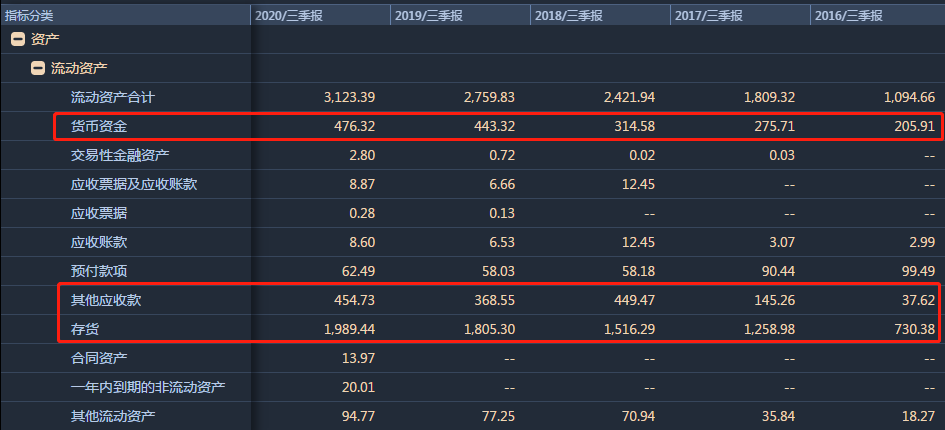Click the 交易性金融资产 row label
Viewport: 945px width, 430px height.
pyautogui.click(x=120, y=156)
